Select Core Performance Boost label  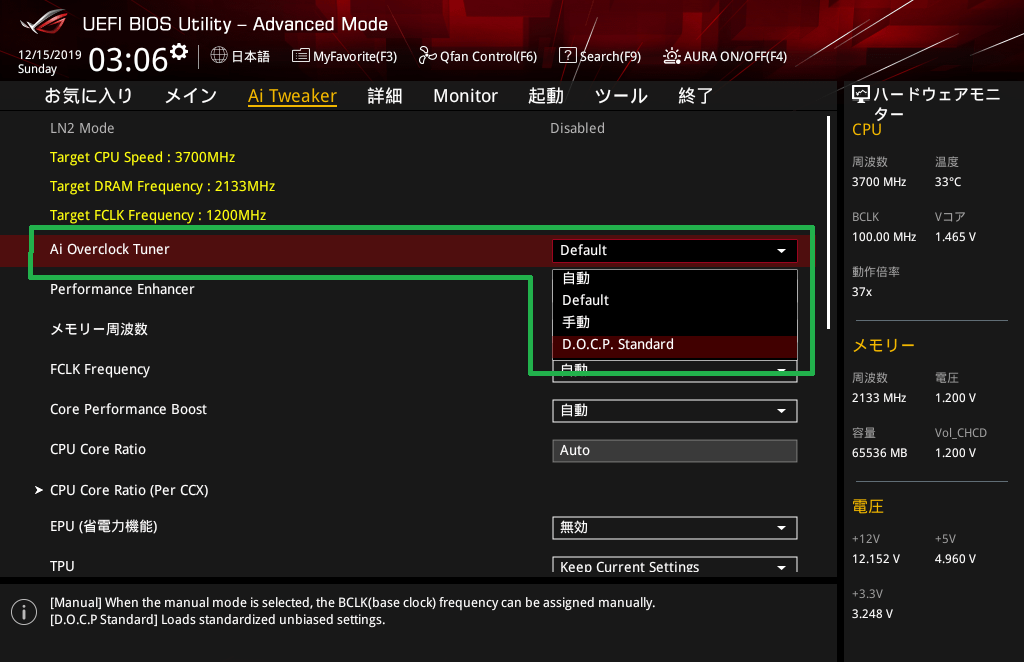(129, 409)
